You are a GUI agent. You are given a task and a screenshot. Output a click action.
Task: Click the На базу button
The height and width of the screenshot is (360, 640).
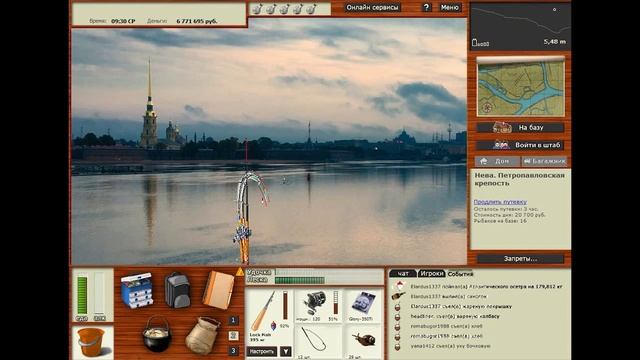[x=520, y=127]
